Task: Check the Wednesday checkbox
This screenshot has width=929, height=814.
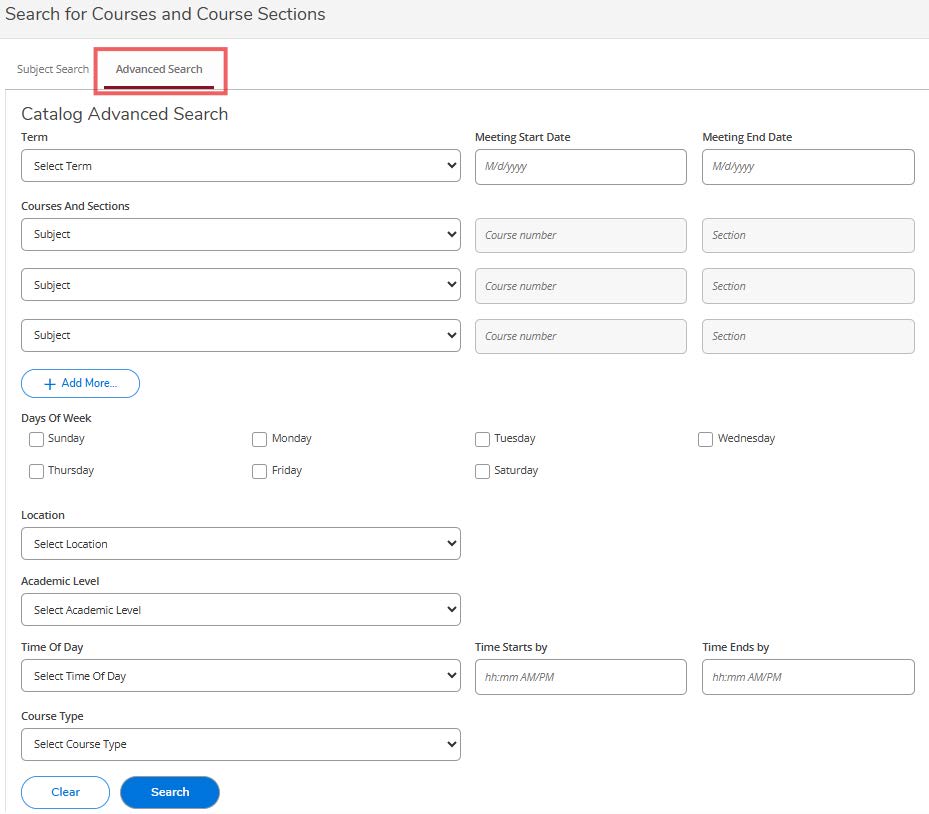Action: [x=705, y=439]
